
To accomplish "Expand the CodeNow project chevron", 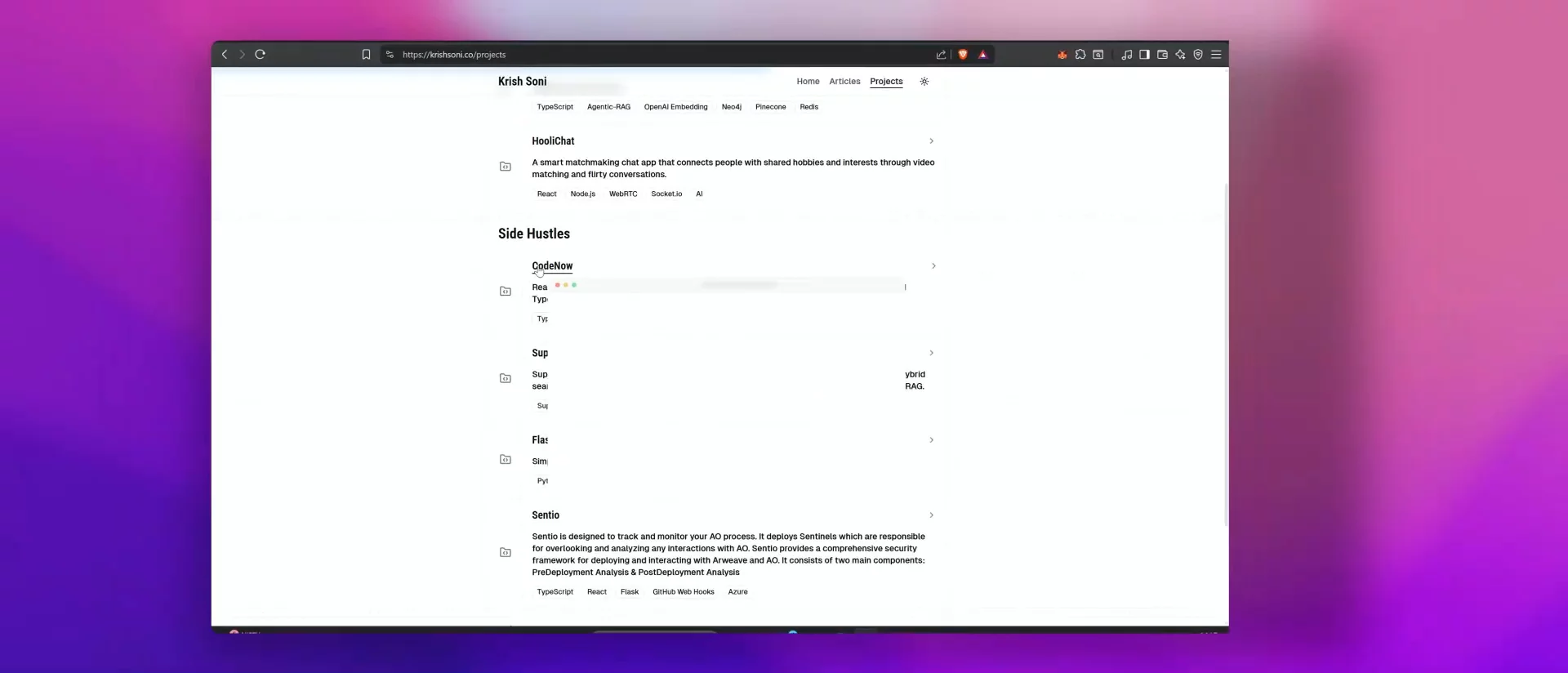I will click(x=933, y=266).
